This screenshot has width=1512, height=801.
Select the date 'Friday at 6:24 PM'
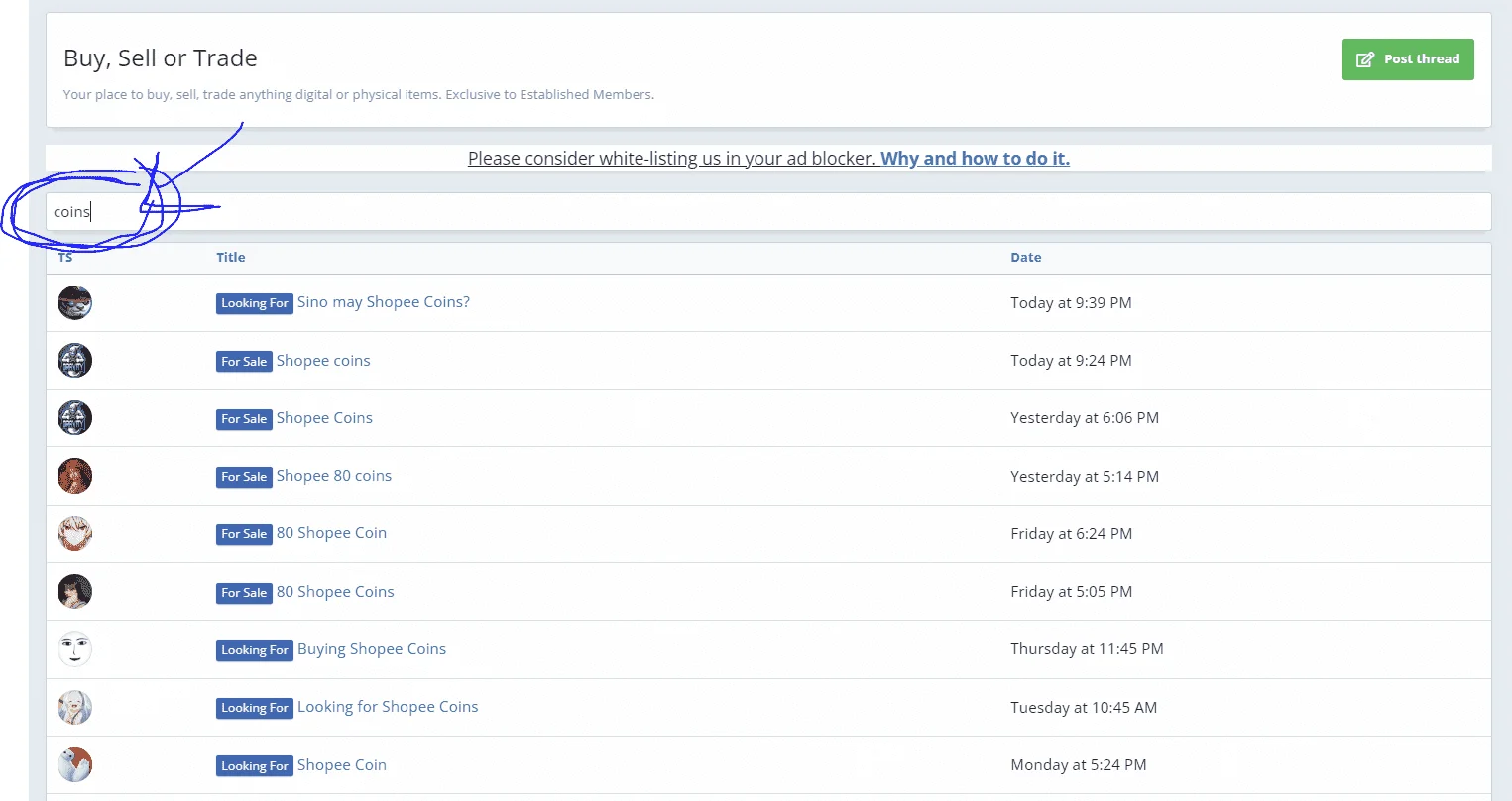point(1071,534)
